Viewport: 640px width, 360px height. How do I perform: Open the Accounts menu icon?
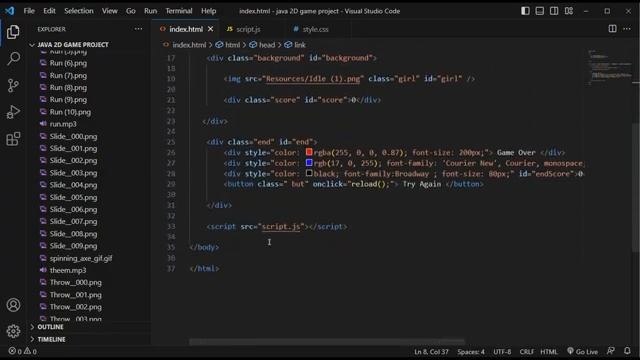click(13, 305)
